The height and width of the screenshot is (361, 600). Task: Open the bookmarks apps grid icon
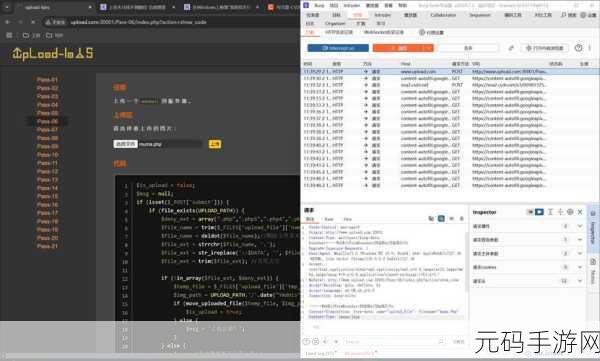(x=9, y=35)
